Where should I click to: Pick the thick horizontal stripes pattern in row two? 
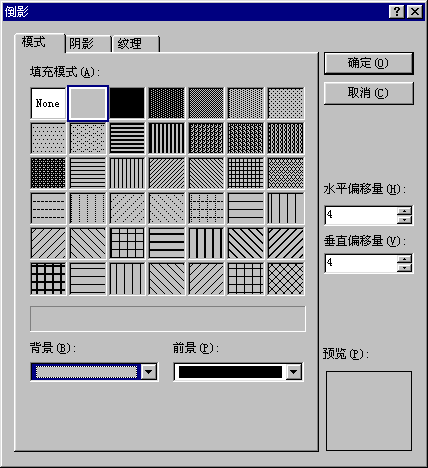(x=127, y=138)
